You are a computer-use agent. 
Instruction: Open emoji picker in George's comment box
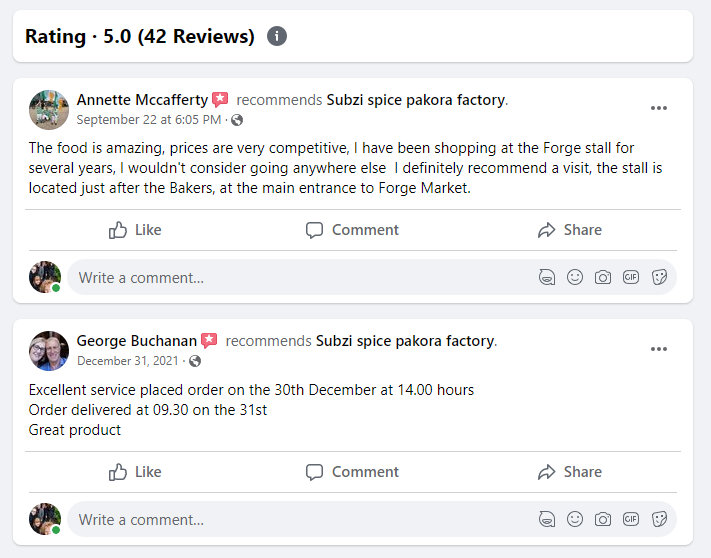click(575, 519)
